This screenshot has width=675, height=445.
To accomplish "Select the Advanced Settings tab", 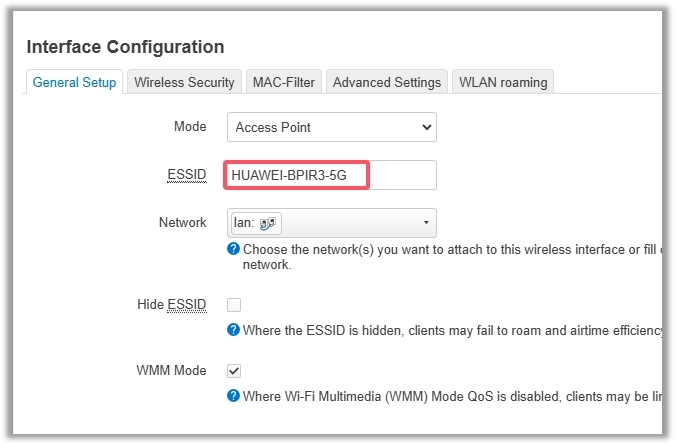I will pos(386,82).
